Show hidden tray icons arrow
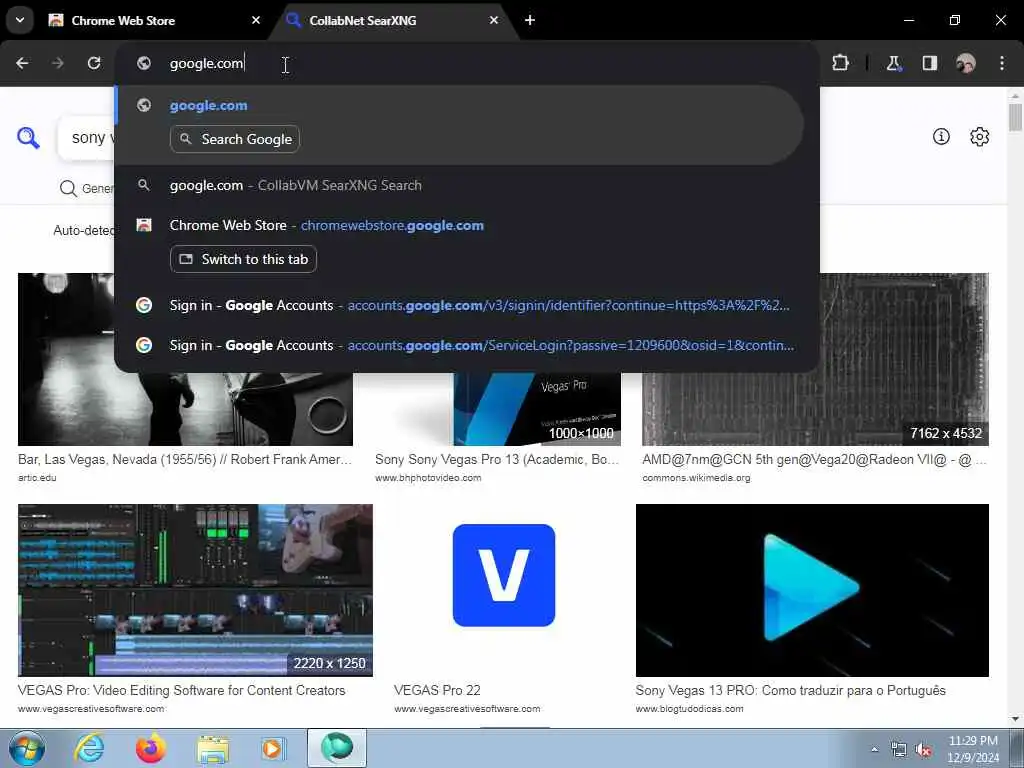Viewport: 1024px width, 768px height. coord(874,749)
